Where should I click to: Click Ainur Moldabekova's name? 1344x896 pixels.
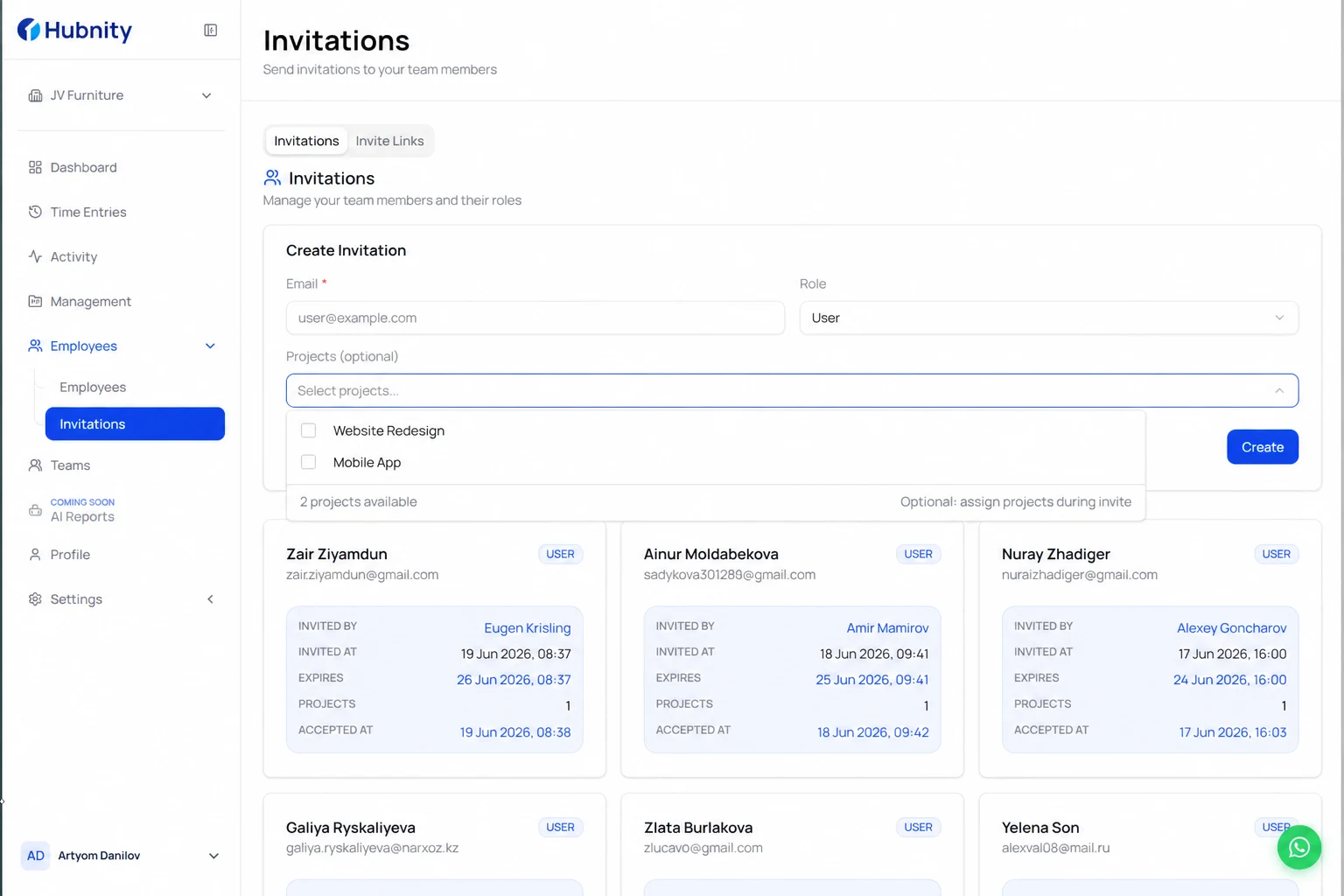tap(711, 554)
